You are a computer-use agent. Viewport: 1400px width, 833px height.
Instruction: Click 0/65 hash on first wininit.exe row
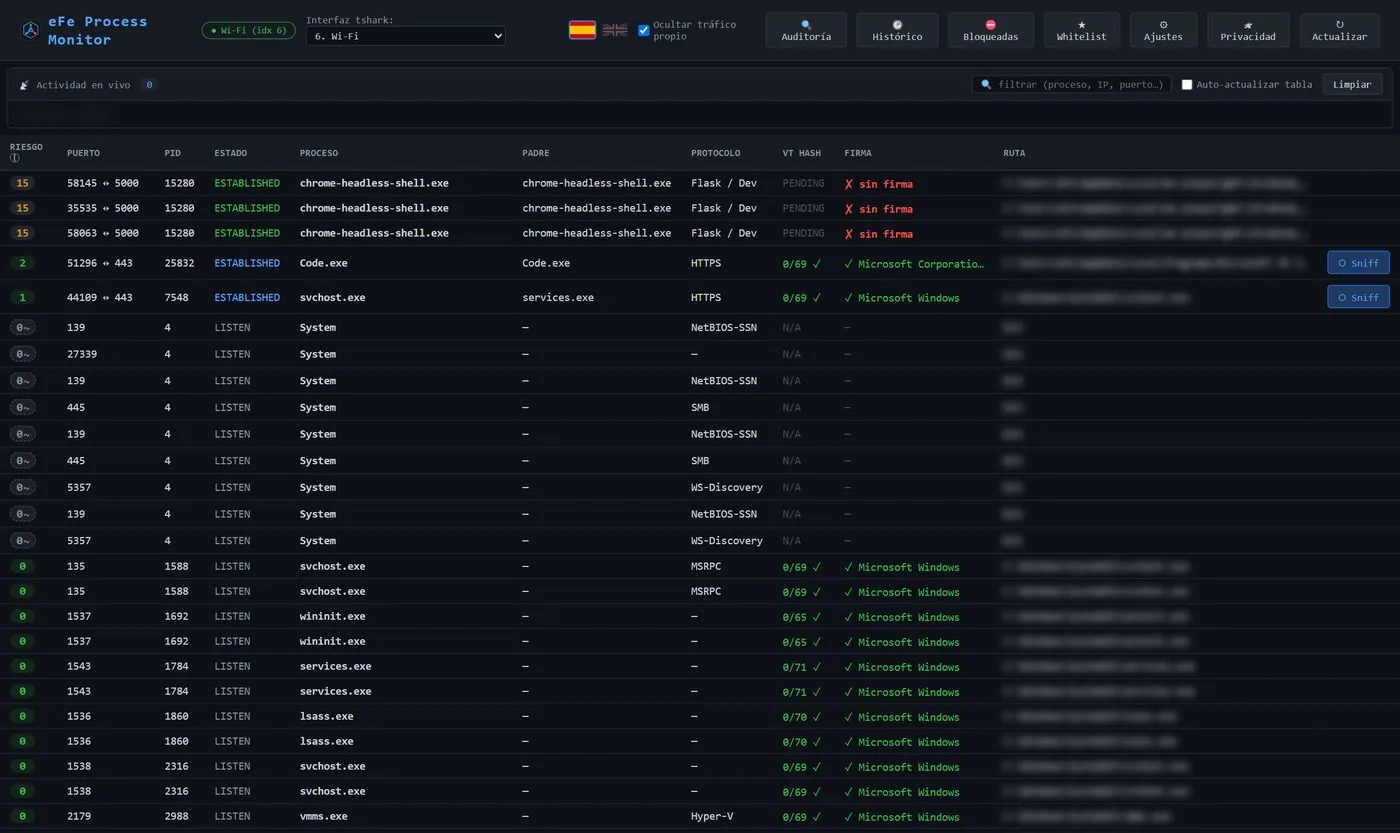[x=802, y=617]
